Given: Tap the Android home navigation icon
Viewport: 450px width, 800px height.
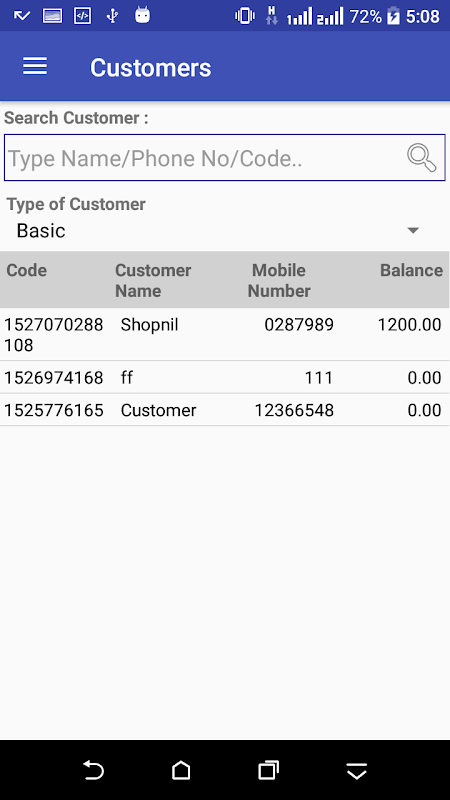Looking at the screenshot, I should 181,770.
